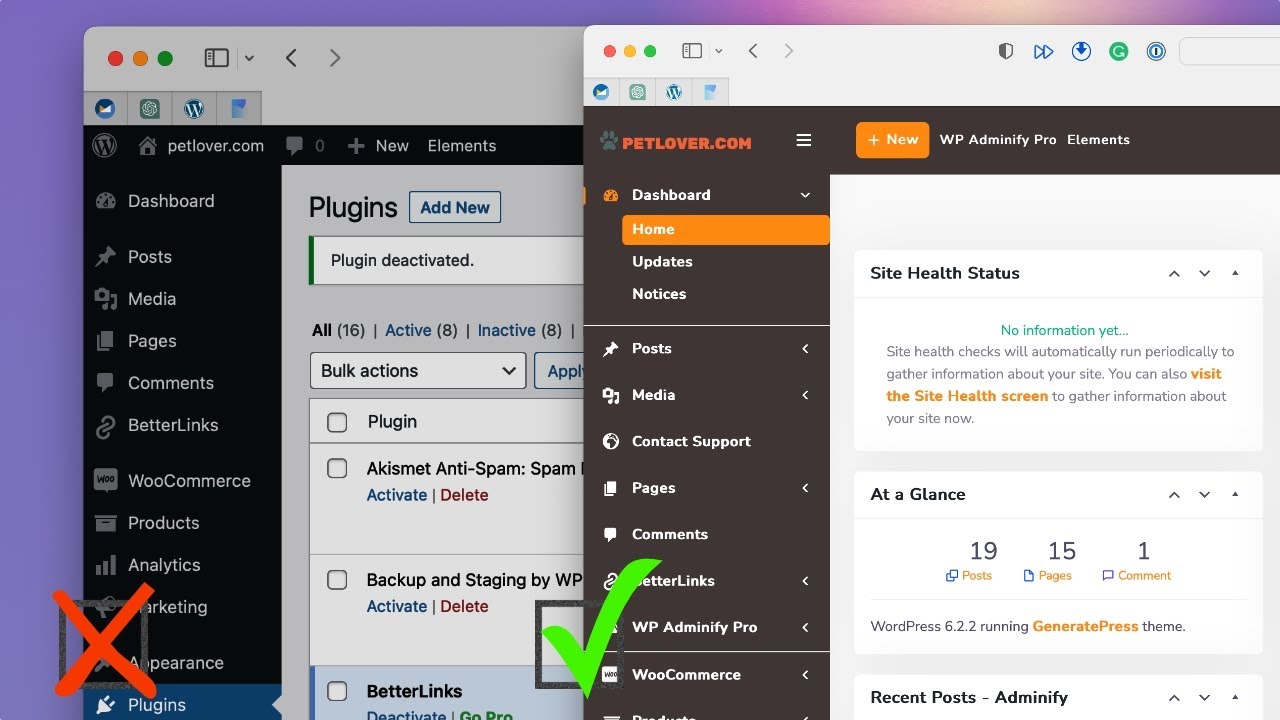This screenshot has height=720, width=1280.
Task: Go forward in left browser window
Action: (x=335, y=58)
